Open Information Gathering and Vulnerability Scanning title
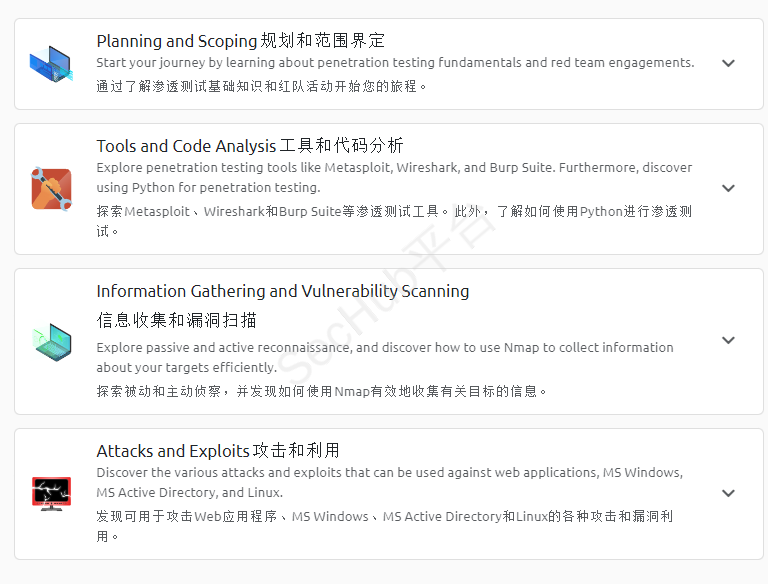The image size is (768, 584). click(x=283, y=291)
